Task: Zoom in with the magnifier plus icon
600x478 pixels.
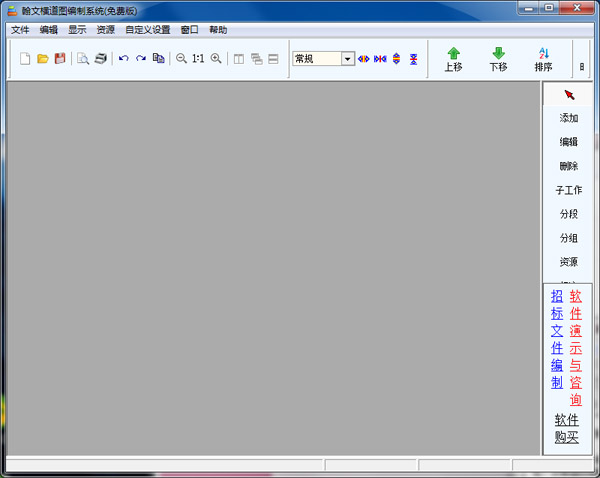Action: [216, 59]
